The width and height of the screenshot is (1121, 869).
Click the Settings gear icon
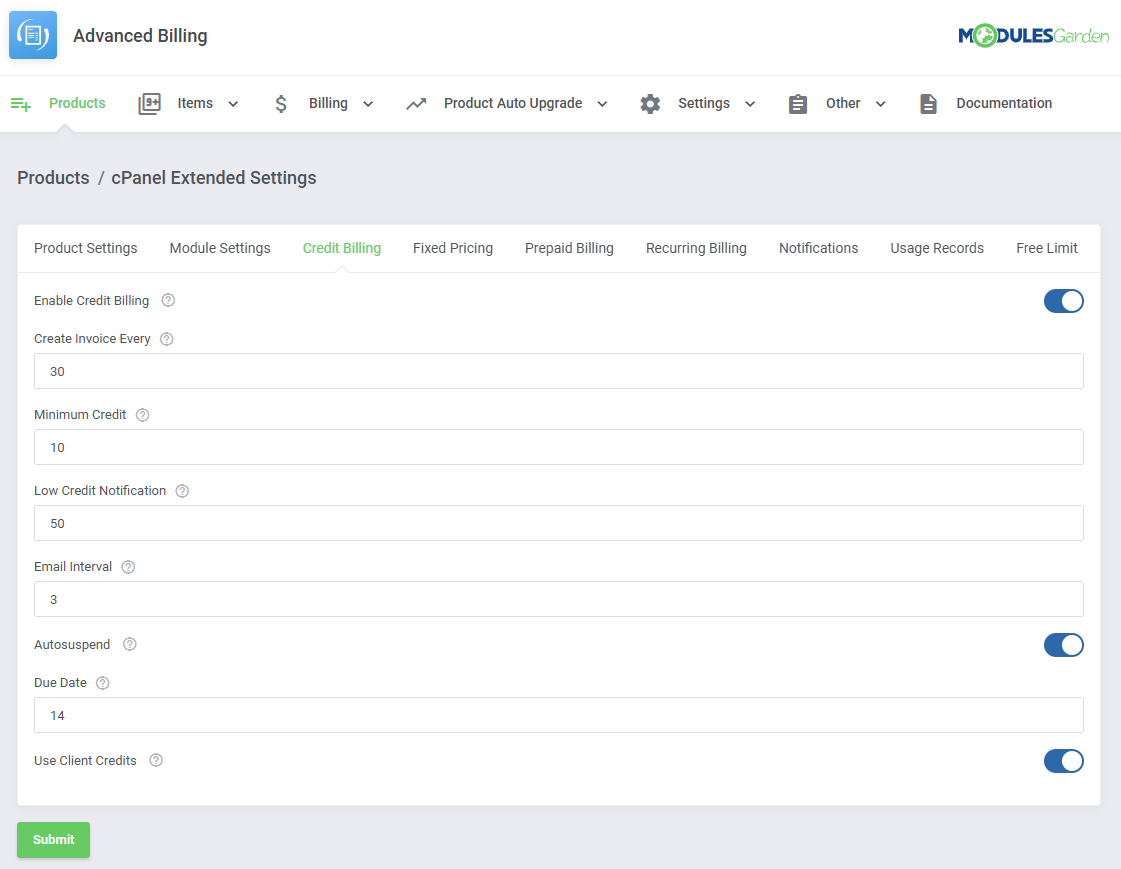click(x=650, y=104)
